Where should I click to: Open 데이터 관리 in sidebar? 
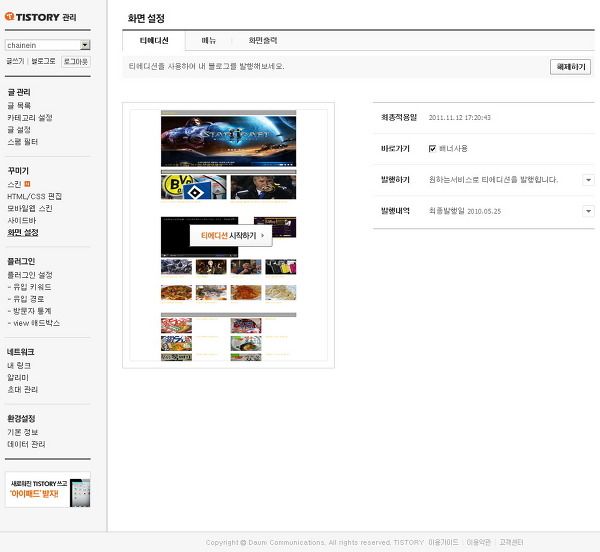click(x=26, y=444)
